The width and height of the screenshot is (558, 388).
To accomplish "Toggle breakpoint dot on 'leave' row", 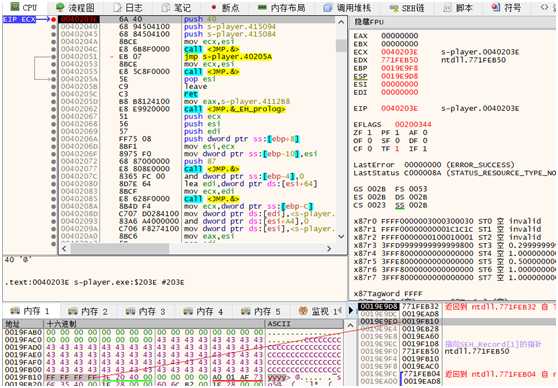I will [53, 86].
